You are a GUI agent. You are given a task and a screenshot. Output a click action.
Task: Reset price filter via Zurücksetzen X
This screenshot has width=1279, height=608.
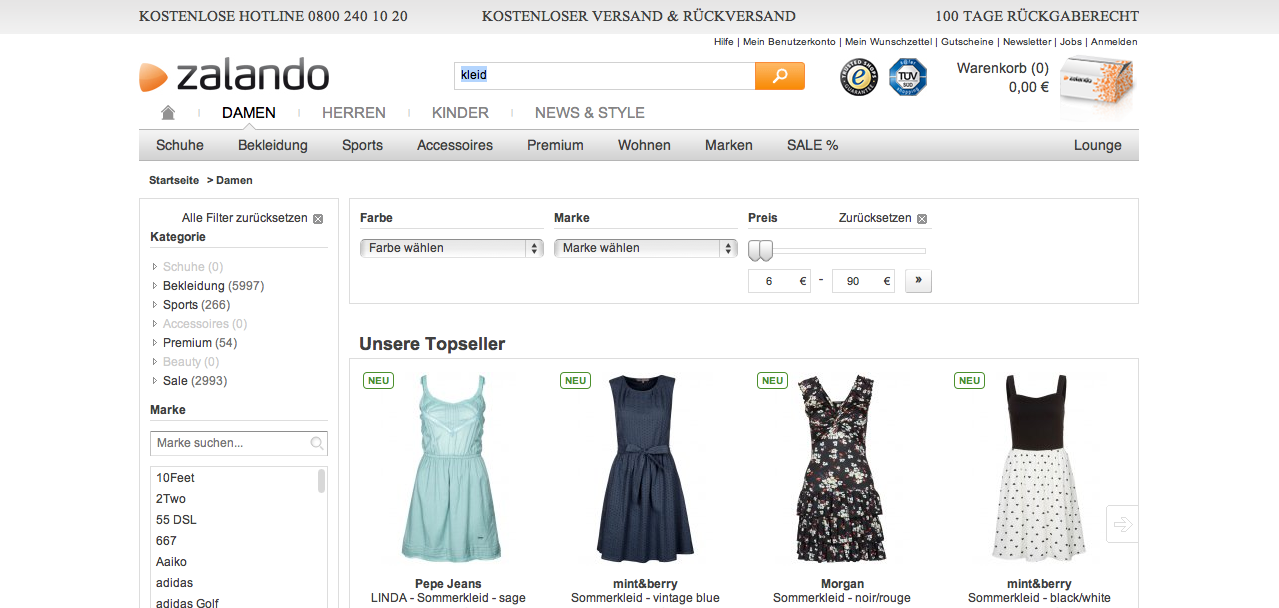coord(922,218)
